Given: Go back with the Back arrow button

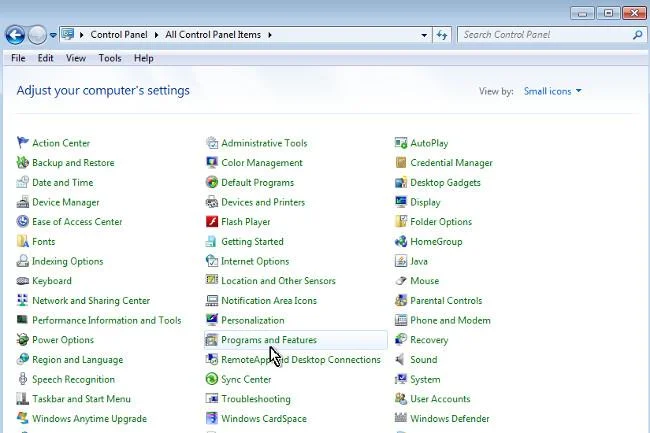Looking at the screenshot, I should [x=15, y=35].
